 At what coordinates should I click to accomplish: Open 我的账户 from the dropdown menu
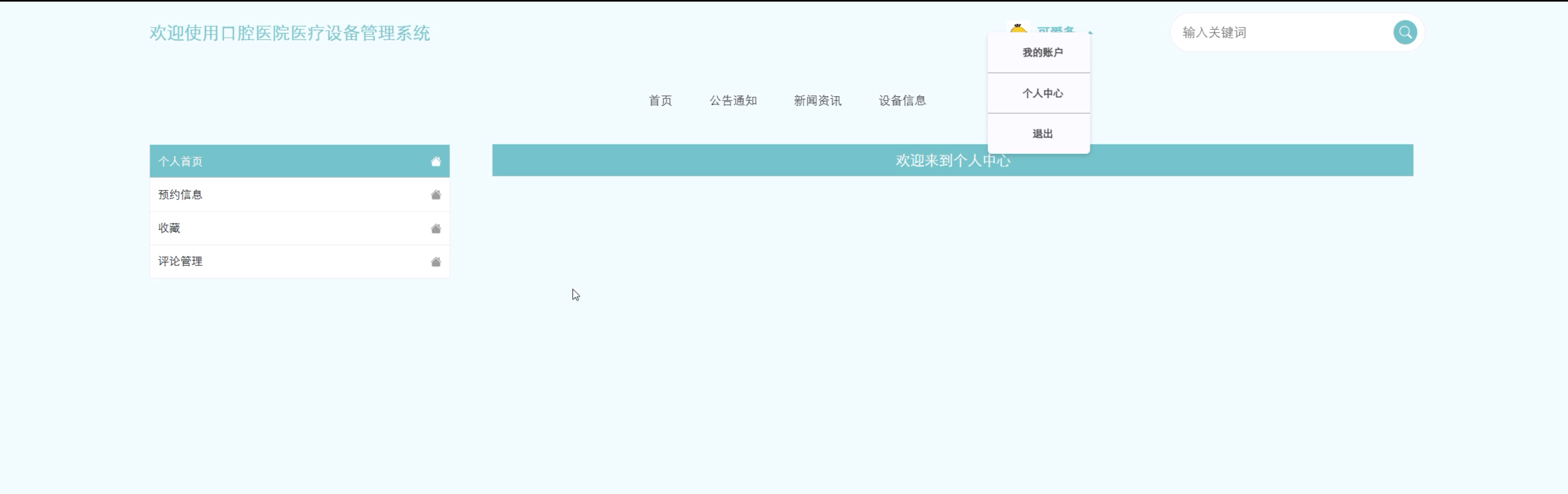tap(1039, 53)
